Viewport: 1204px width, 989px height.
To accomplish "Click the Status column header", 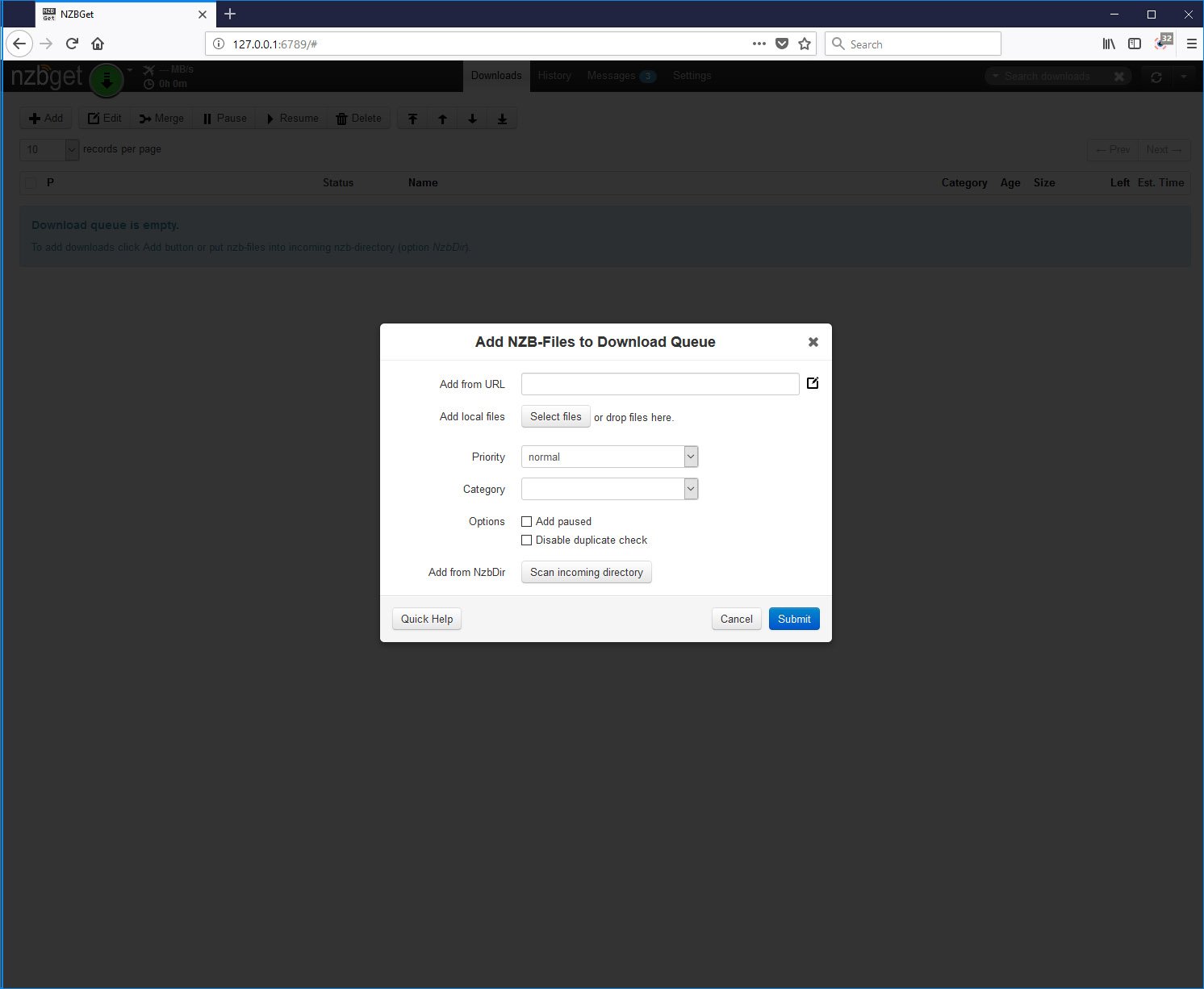I will pyautogui.click(x=338, y=183).
